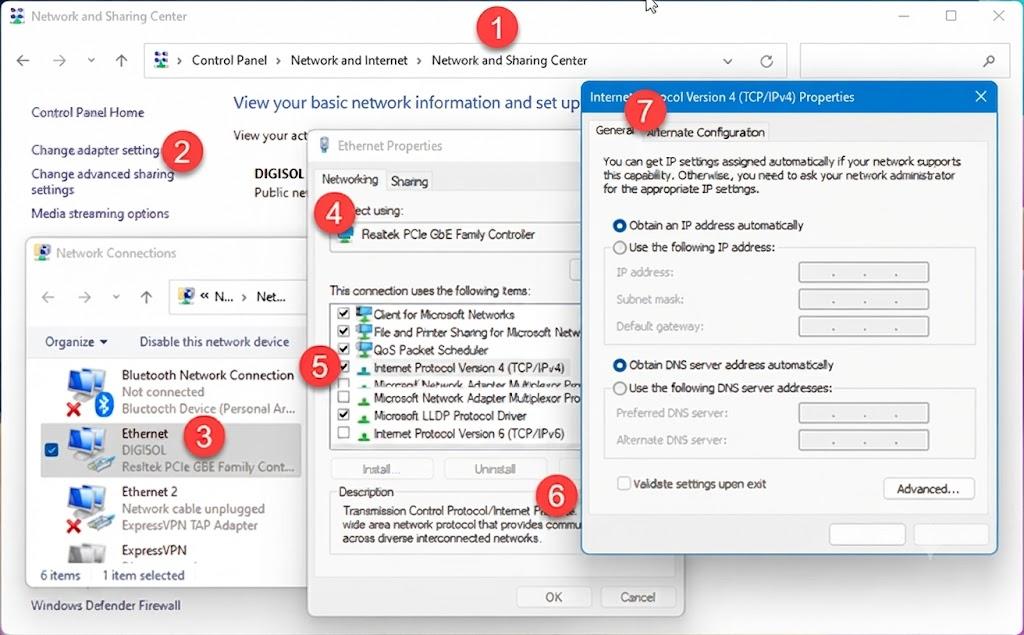1024x635 pixels.
Task: Click Network and Internet breadcrumb
Action: coord(349,60)
